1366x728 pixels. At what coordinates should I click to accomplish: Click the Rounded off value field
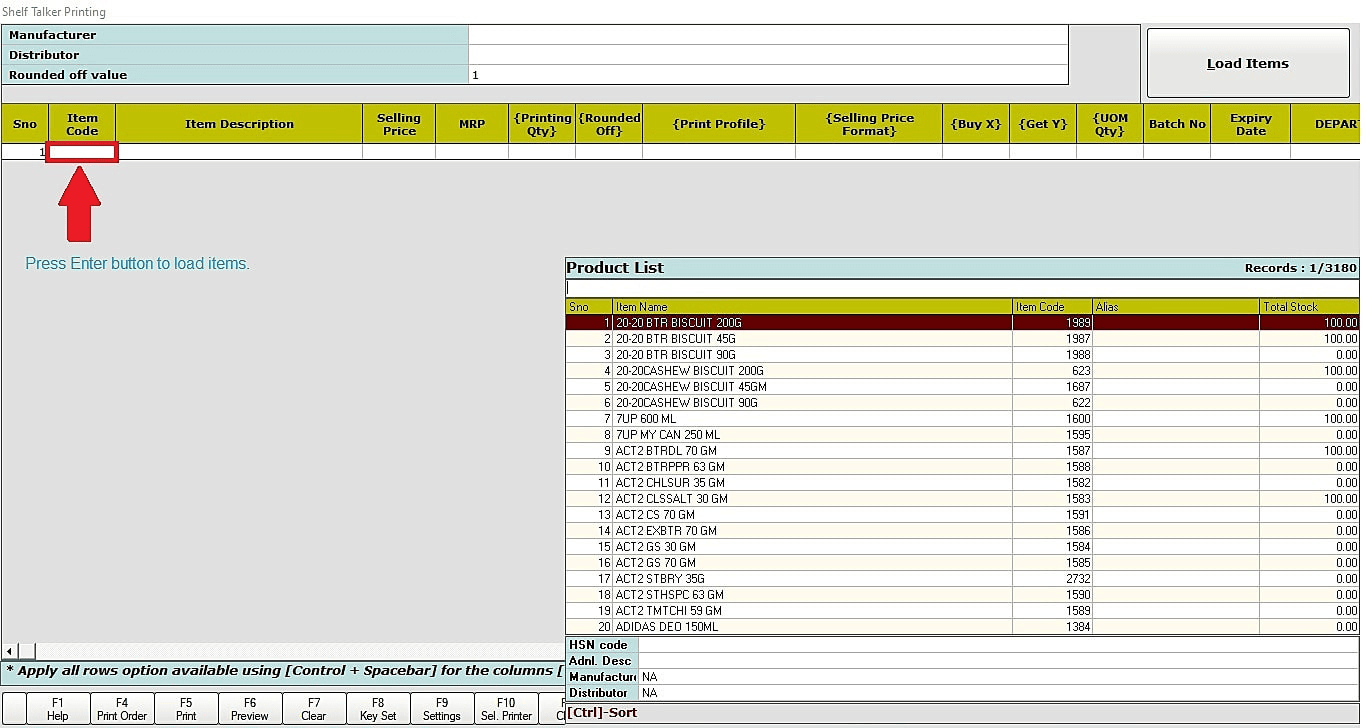coord(767,75)
